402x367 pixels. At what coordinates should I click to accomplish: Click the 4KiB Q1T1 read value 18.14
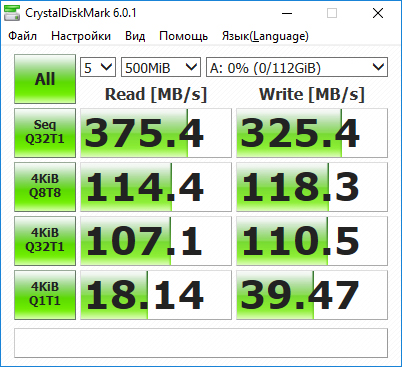click(x=156, y=295)
